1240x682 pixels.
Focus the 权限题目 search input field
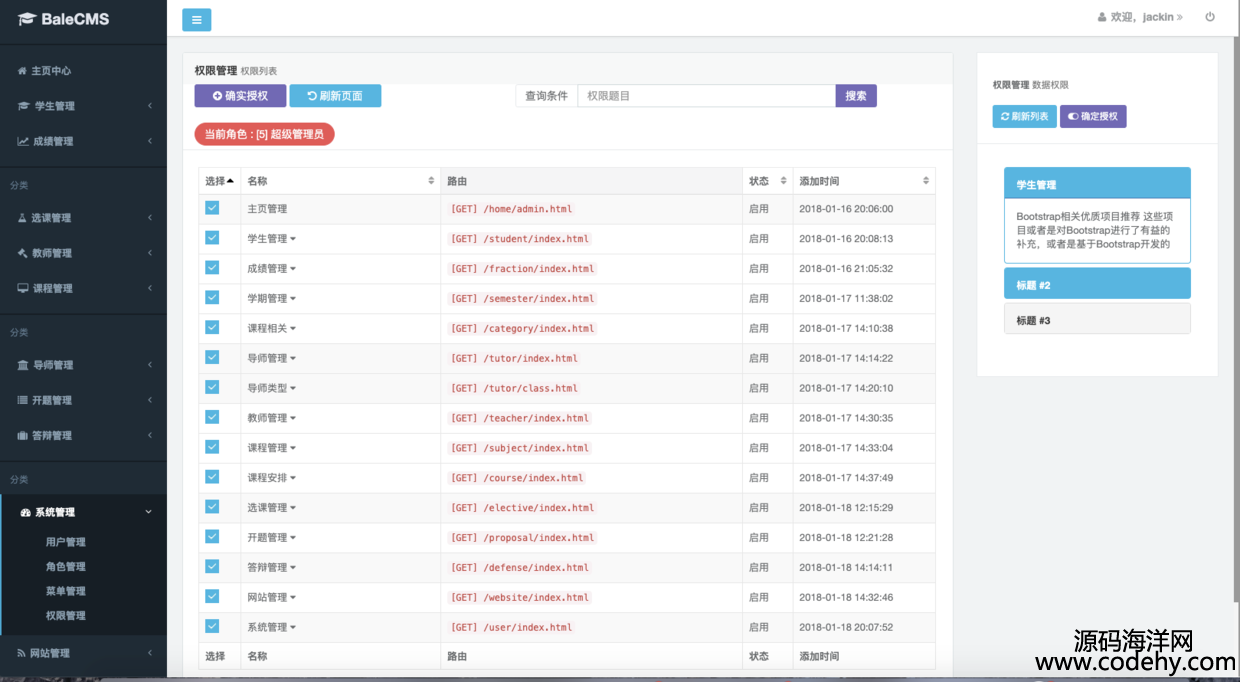[706, 96]
